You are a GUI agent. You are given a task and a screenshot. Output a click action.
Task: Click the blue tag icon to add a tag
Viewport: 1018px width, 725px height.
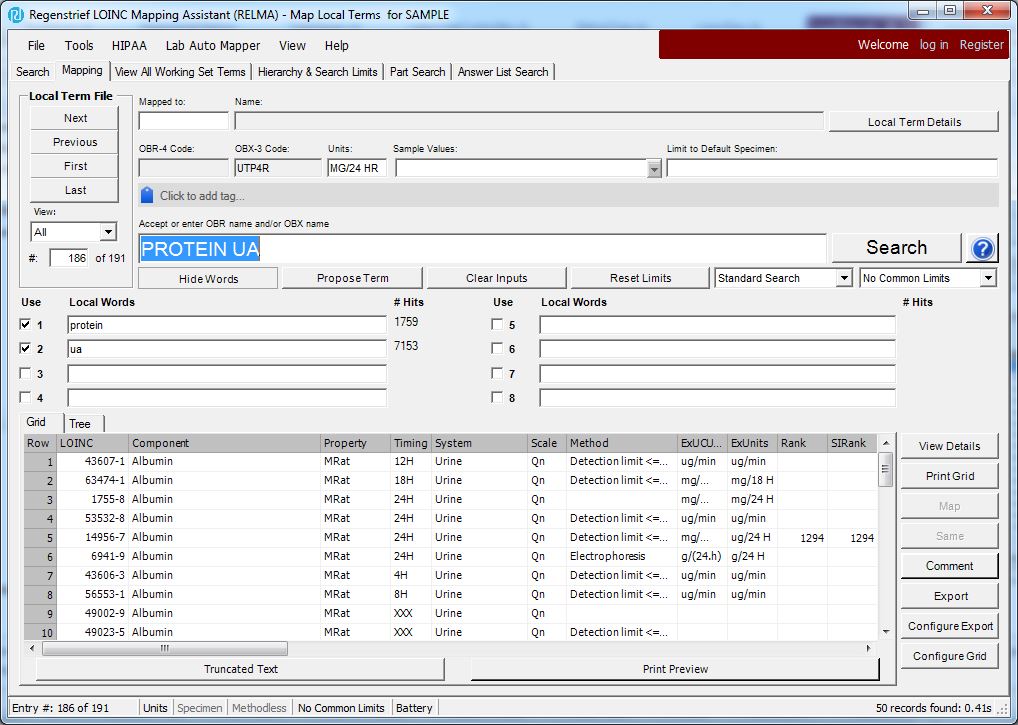[x=147, y=195]
